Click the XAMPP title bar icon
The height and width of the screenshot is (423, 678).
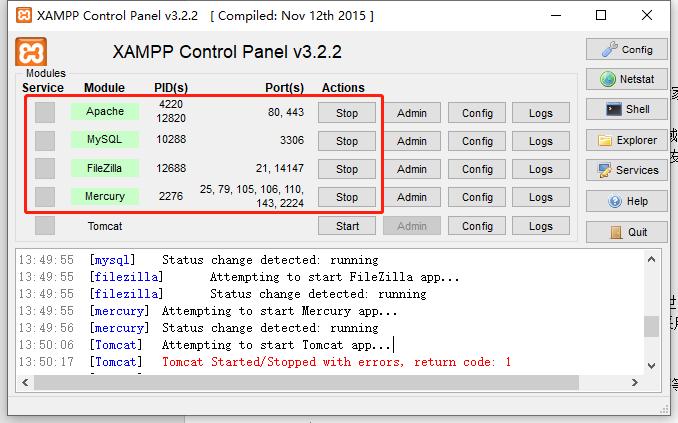24,15
